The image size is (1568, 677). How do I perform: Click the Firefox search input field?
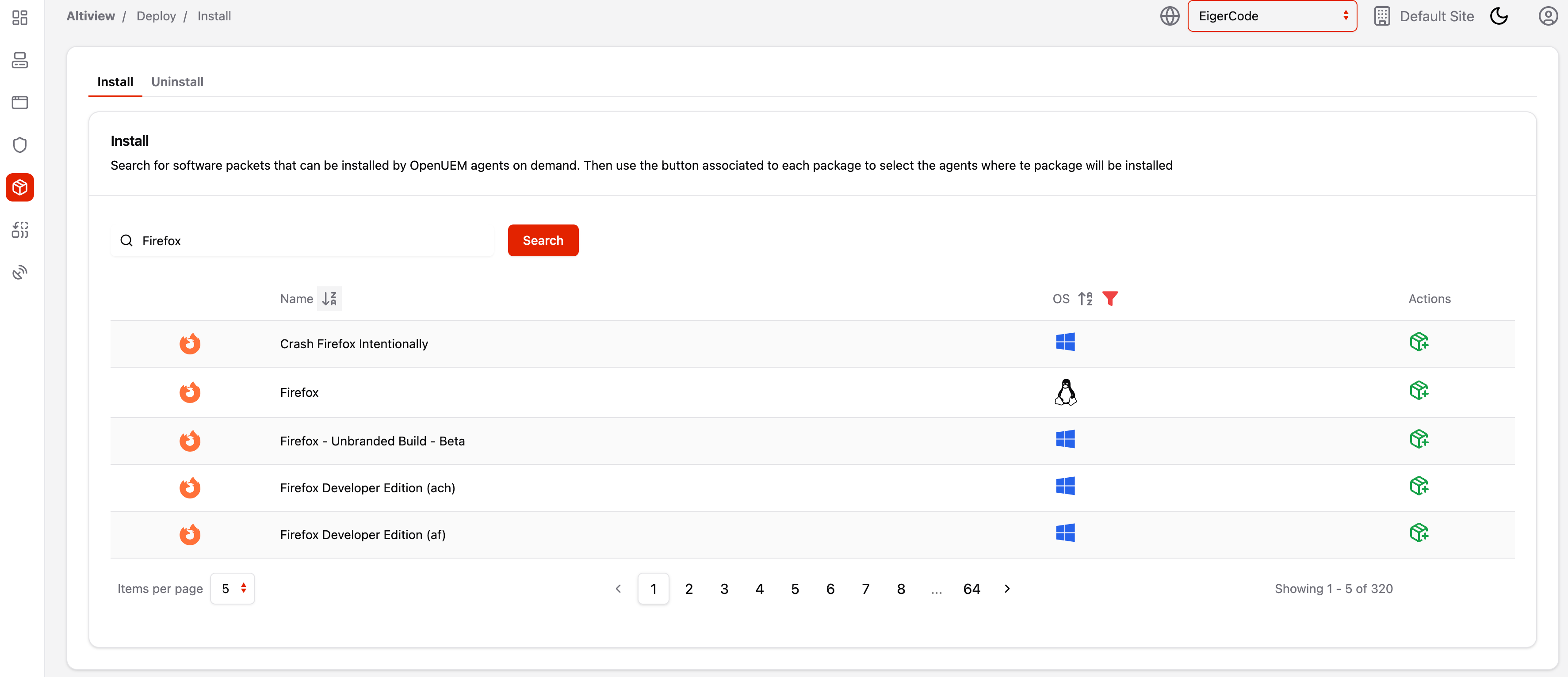(x=310, y=241)
